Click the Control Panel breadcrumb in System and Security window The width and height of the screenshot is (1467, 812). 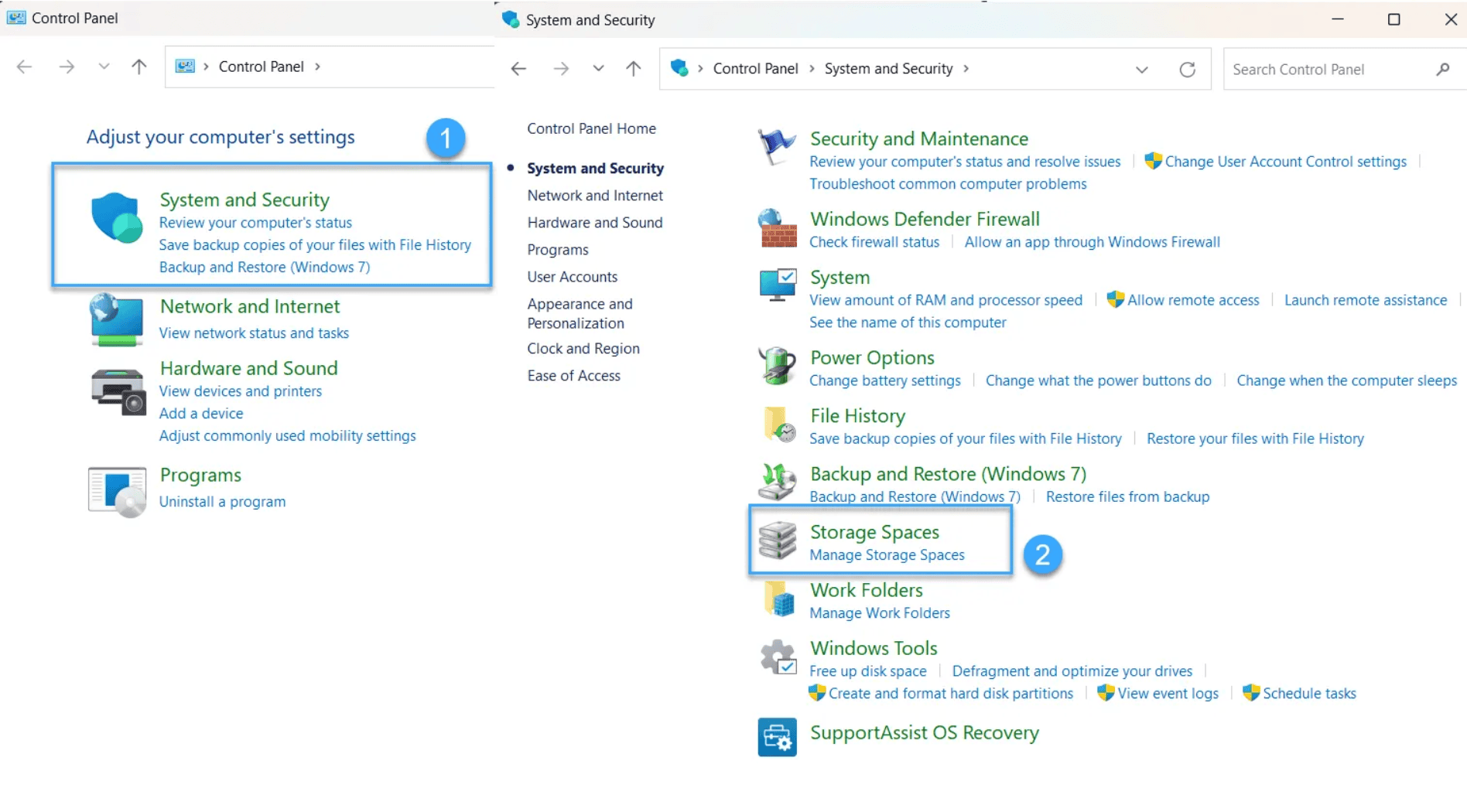click(755, 69)
